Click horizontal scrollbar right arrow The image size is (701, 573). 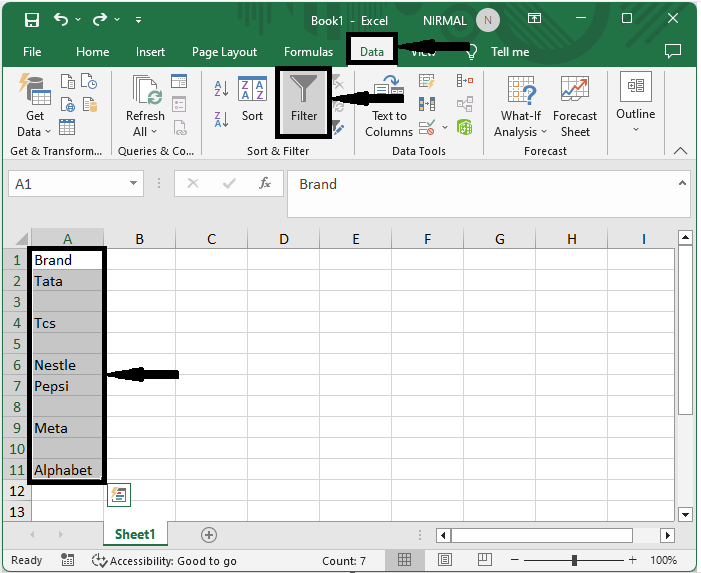coord(667,535)
